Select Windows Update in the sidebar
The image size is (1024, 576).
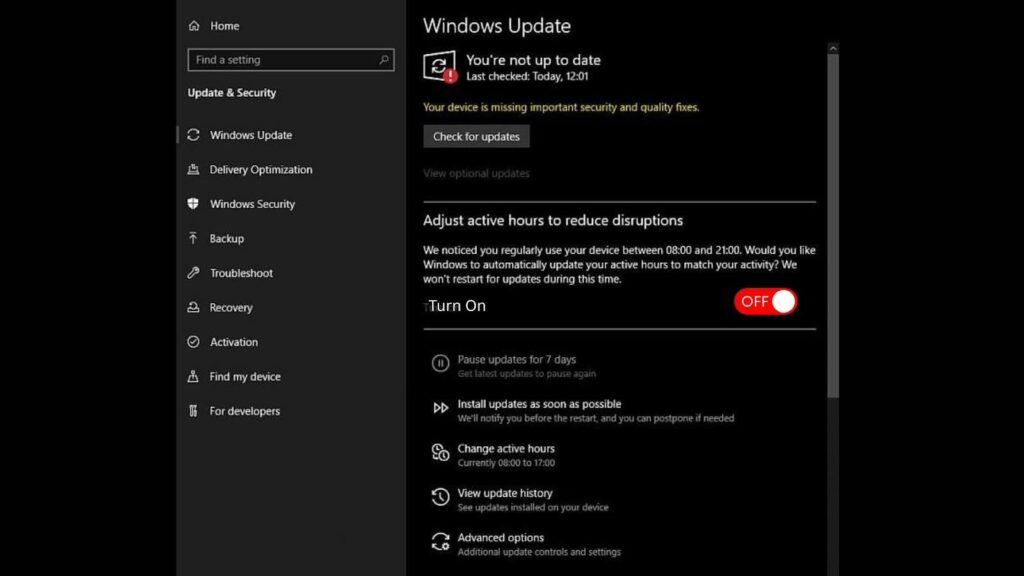[251, 135]
